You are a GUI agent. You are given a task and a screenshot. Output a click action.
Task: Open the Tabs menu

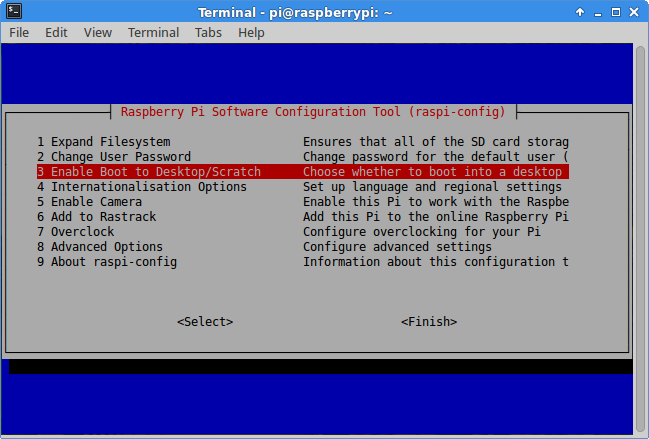(x=208, y=32)
